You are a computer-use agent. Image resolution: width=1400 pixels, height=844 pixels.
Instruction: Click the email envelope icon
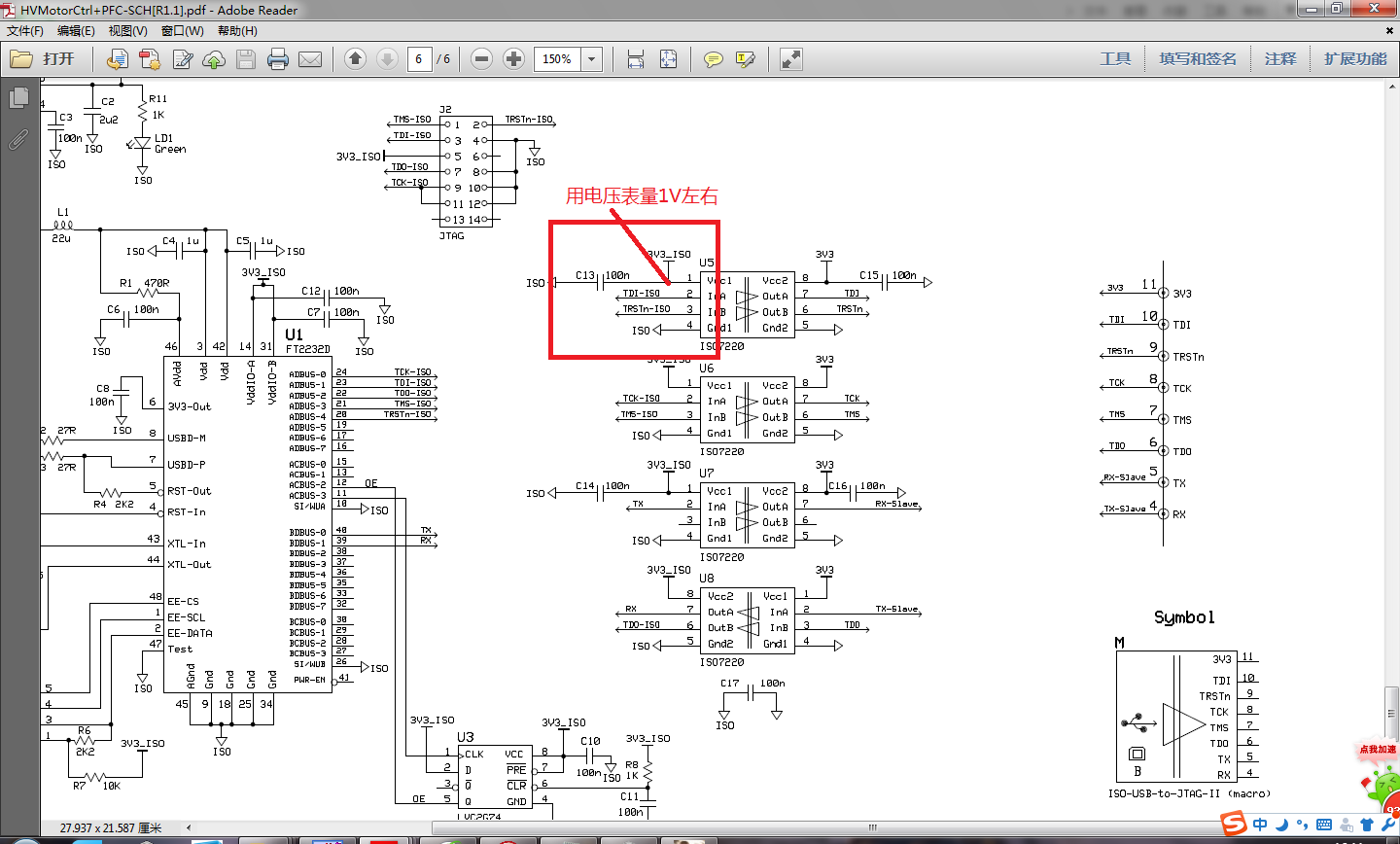pyautogui.click(x=310, y=59)
